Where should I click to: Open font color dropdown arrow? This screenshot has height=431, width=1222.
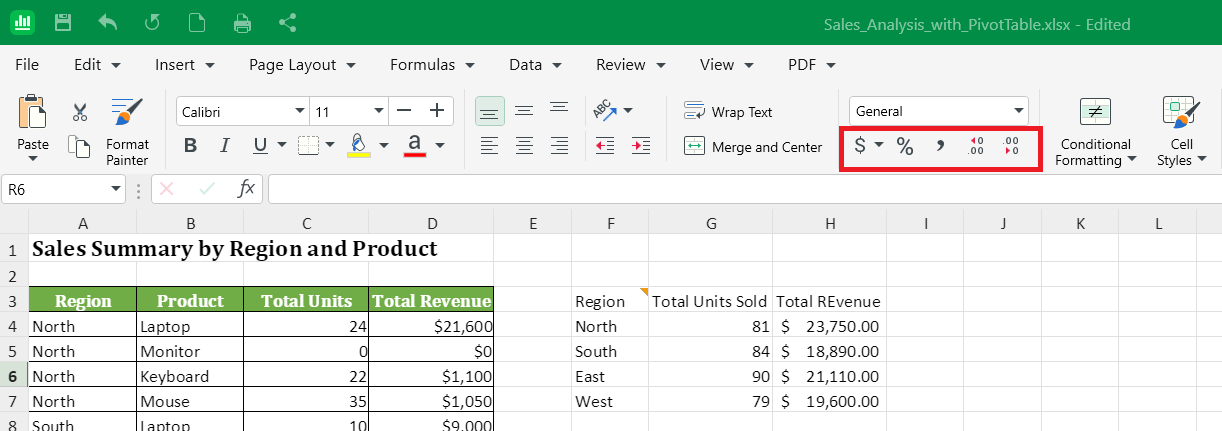[x=440, y=146]
